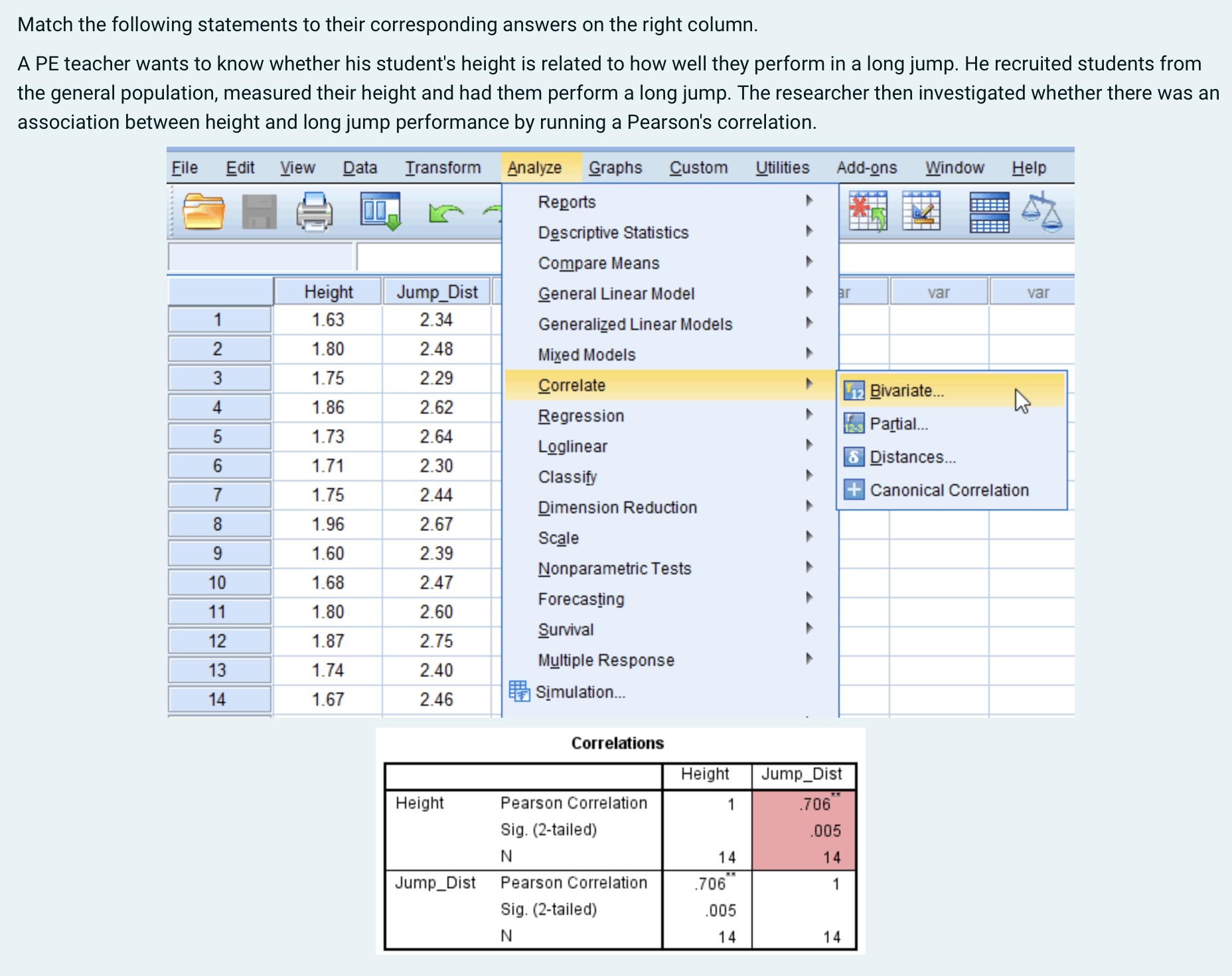Image resolution: width=1232 pixels, height=976 pixels.
Task: Select row header 14
Action: click(x=220, y=700)
